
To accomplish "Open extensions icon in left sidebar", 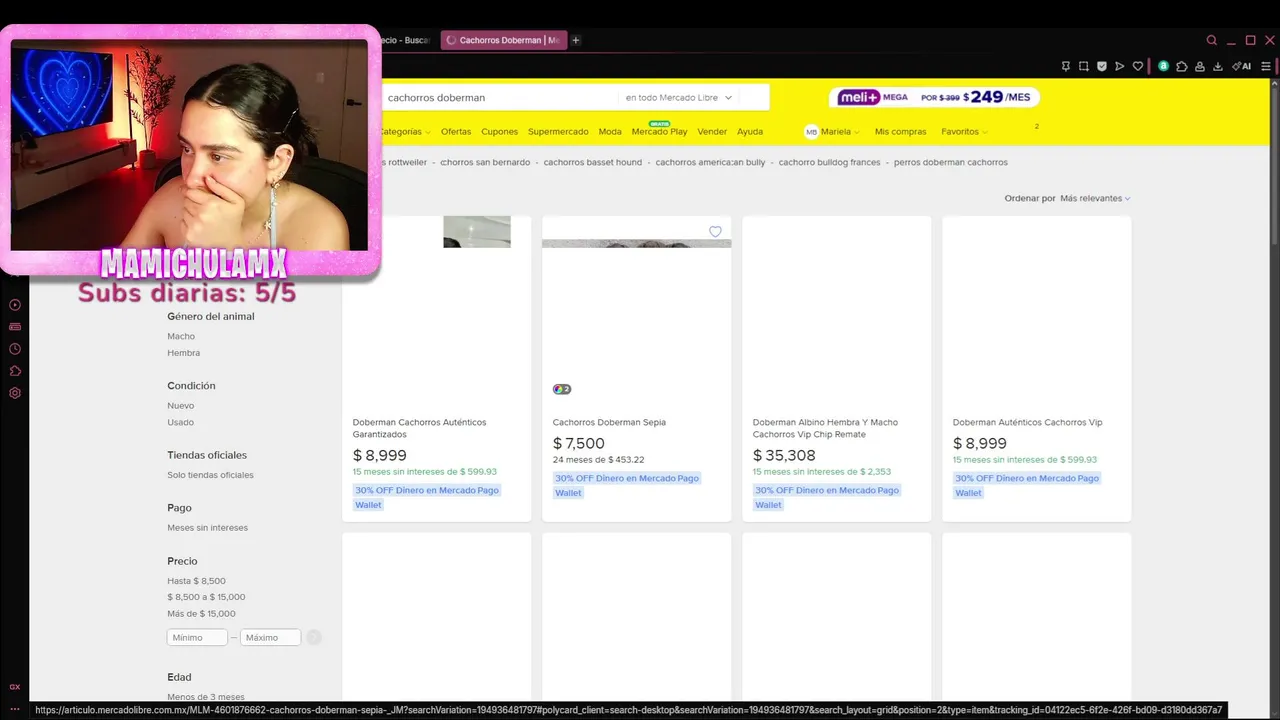I will coord(15,371).
